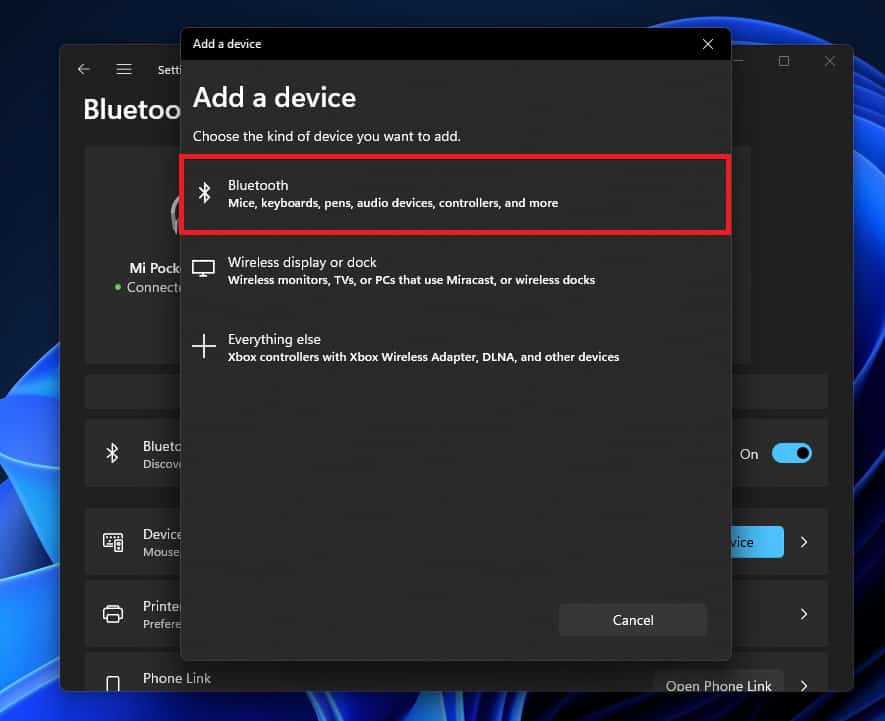Expand the Devices row chevron
Image resolution: width=885 pixels, height=721 pixels.
pyautogui.click(x=804, y=542)
